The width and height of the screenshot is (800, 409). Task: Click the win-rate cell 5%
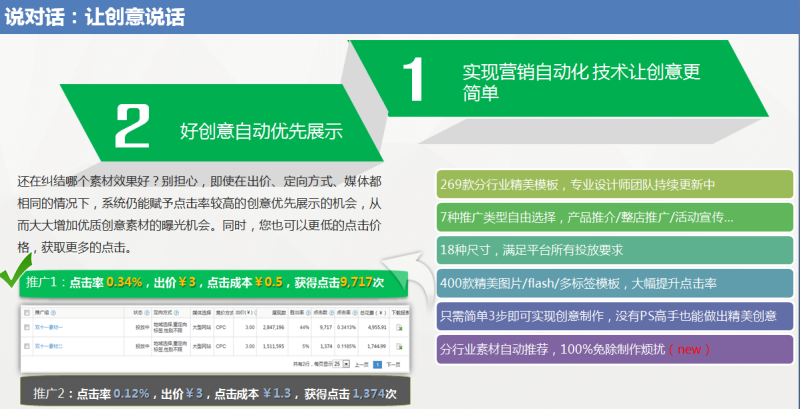(306, 346)
